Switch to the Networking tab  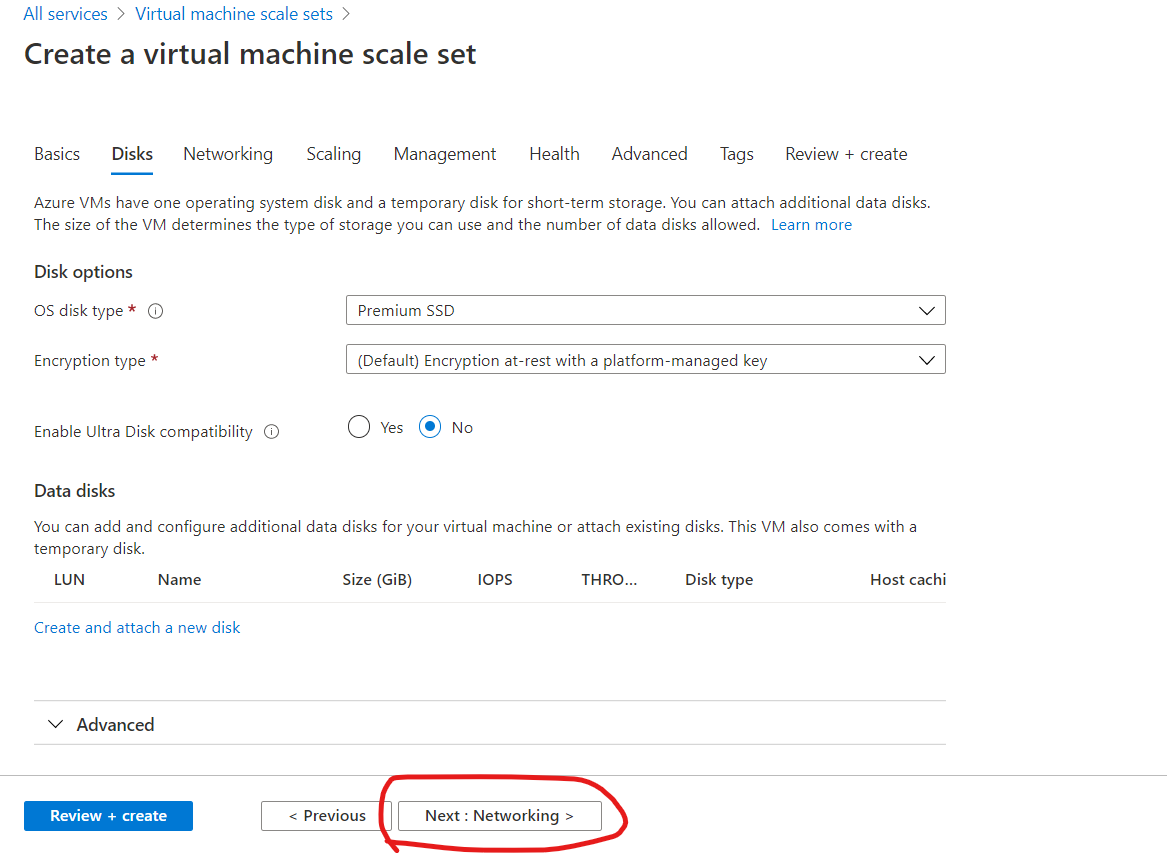click(227, 153)
